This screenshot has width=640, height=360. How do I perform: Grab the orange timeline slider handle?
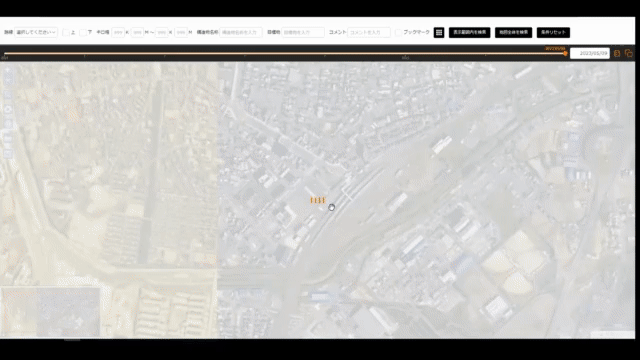point(565,53)
